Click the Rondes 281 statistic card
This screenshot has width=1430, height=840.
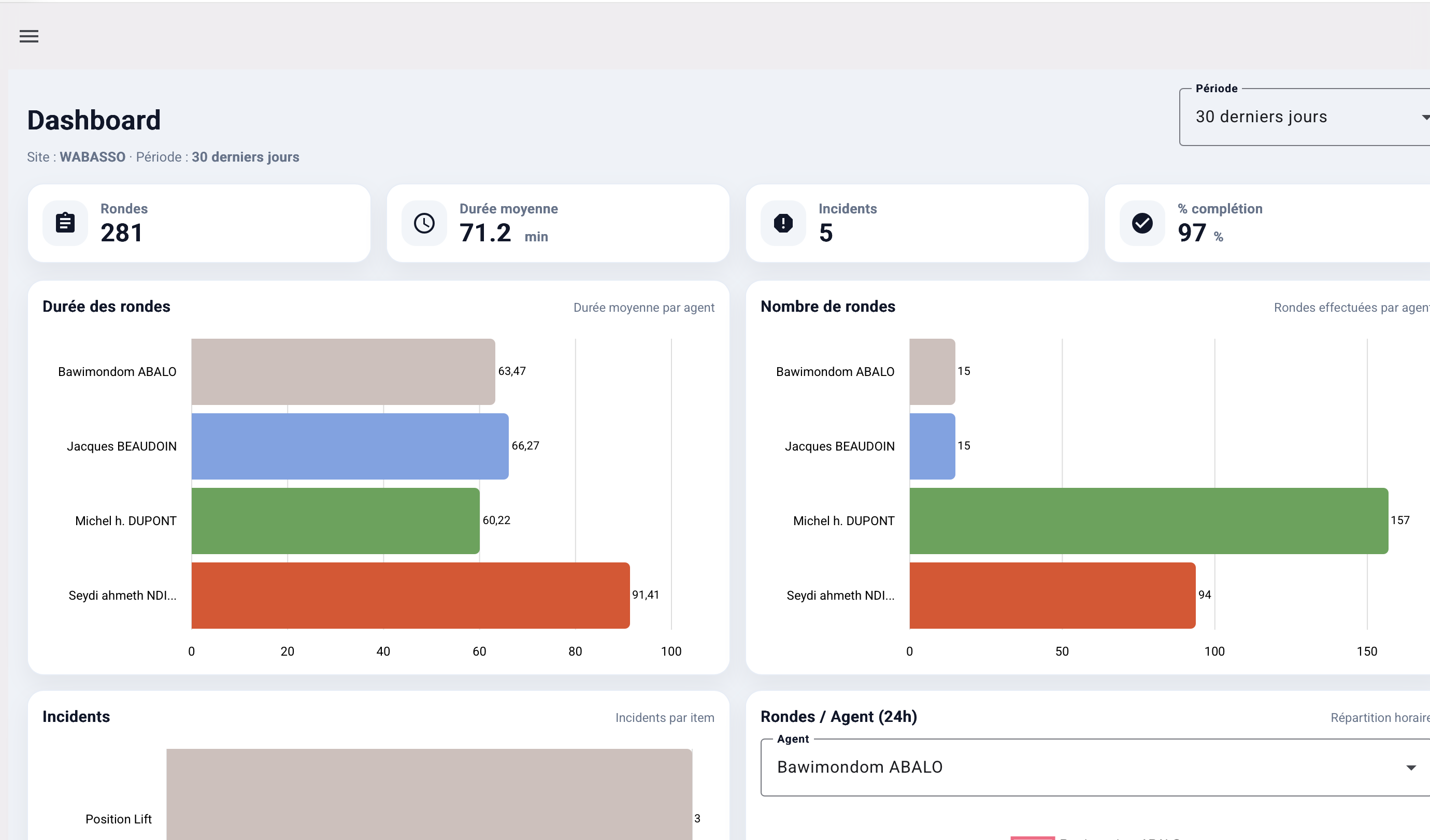coord(198,223)
